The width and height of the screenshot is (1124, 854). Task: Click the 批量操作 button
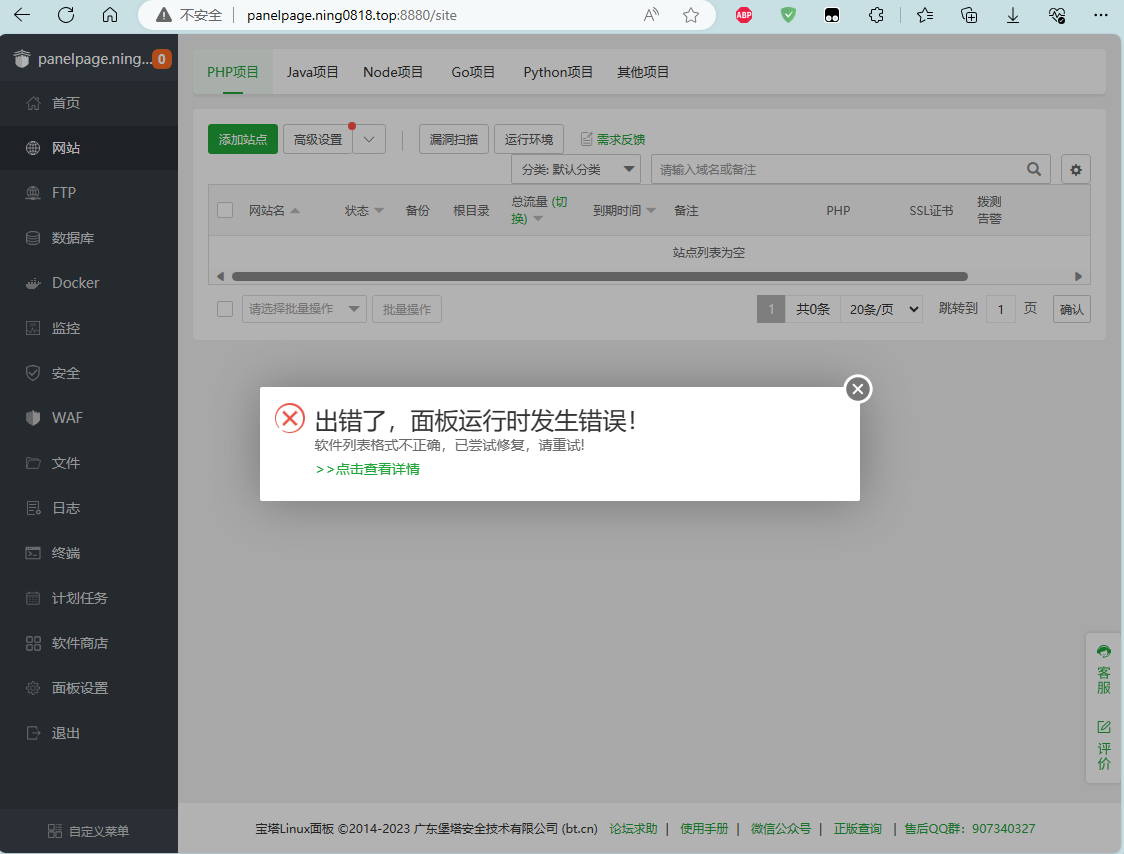pos(407,309)
